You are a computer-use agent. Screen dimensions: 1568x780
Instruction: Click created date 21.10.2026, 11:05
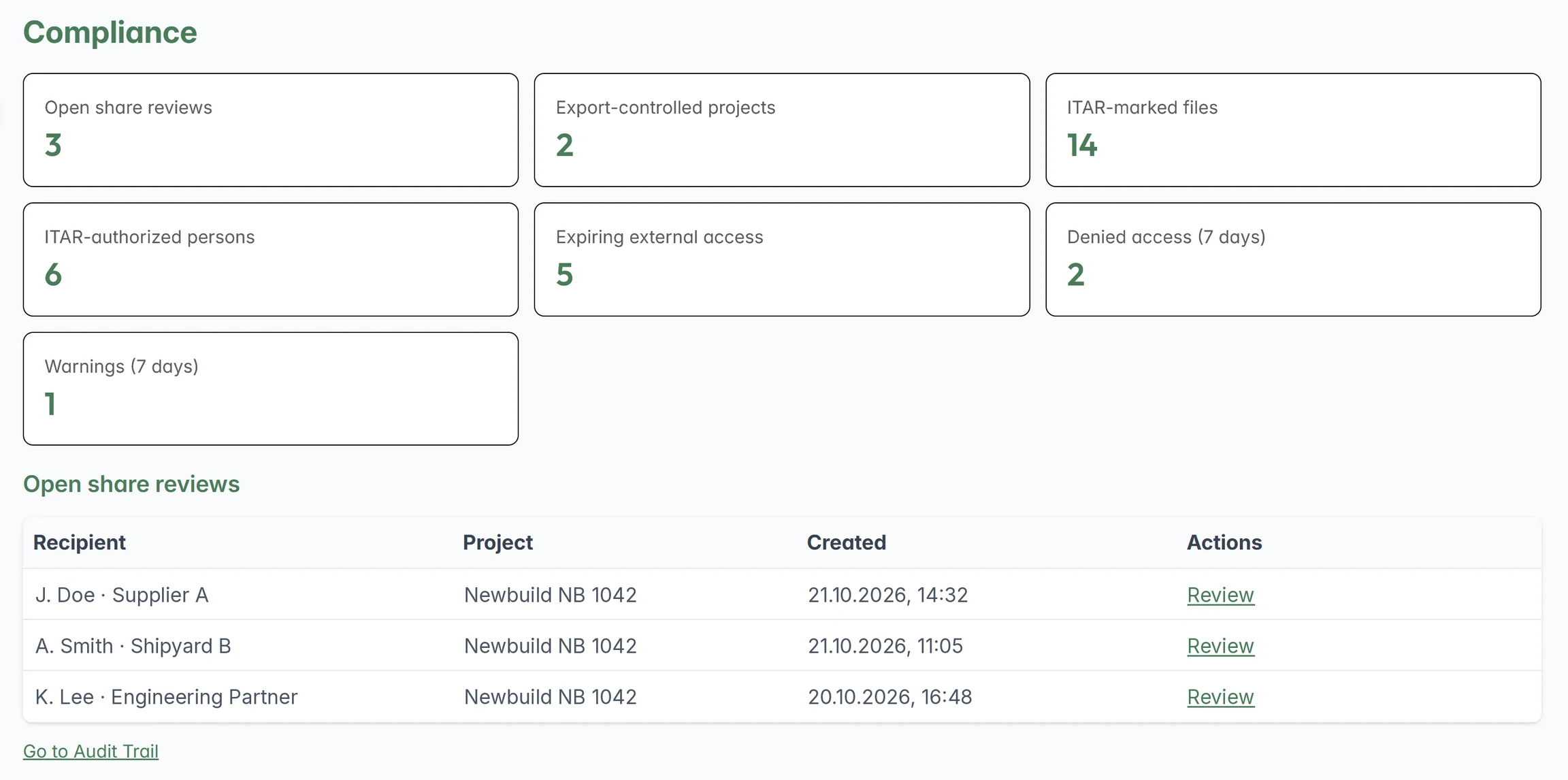click(885, 646)
